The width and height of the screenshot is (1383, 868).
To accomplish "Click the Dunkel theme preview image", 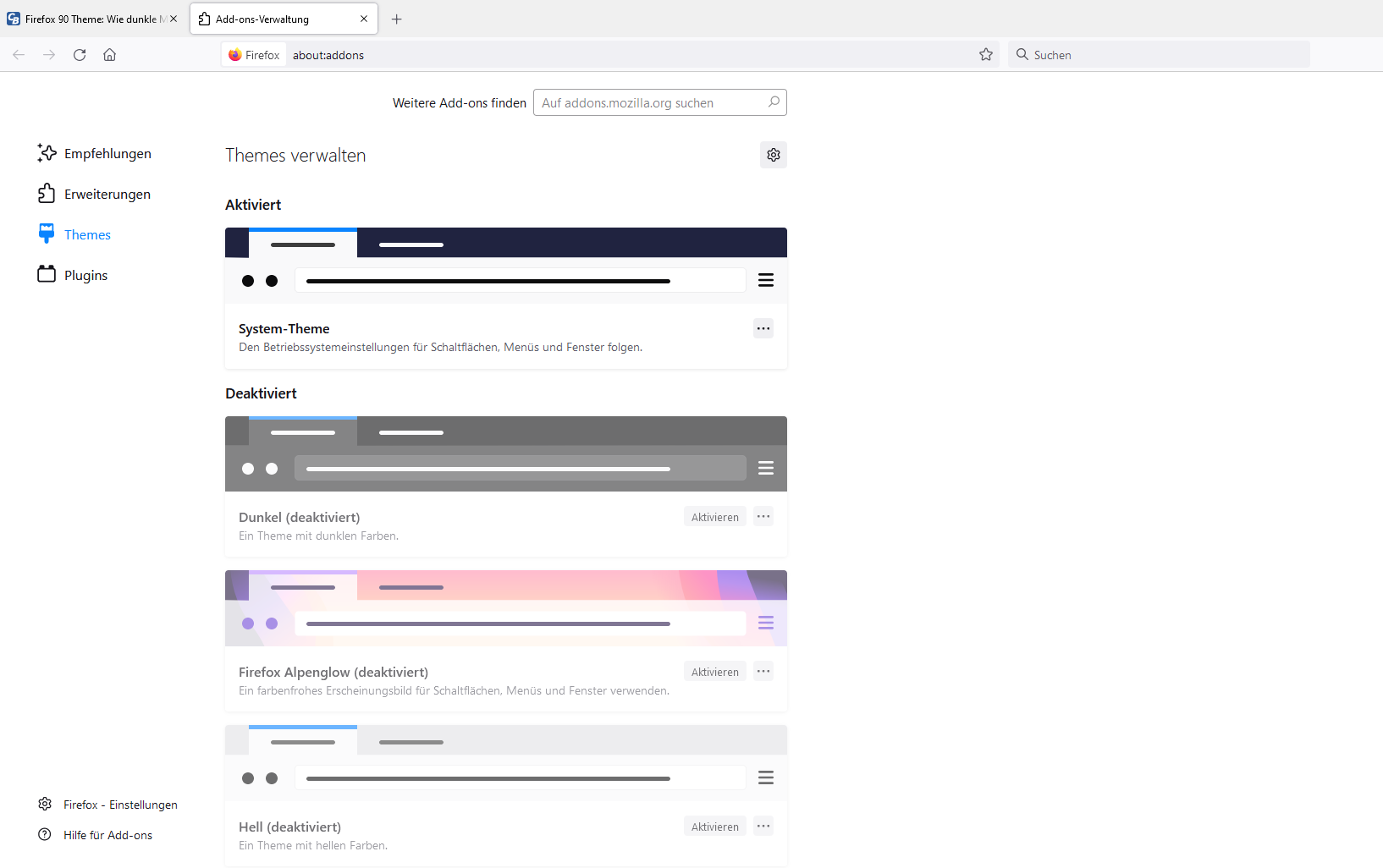I will pyautogui.click(x=506, y=453).
